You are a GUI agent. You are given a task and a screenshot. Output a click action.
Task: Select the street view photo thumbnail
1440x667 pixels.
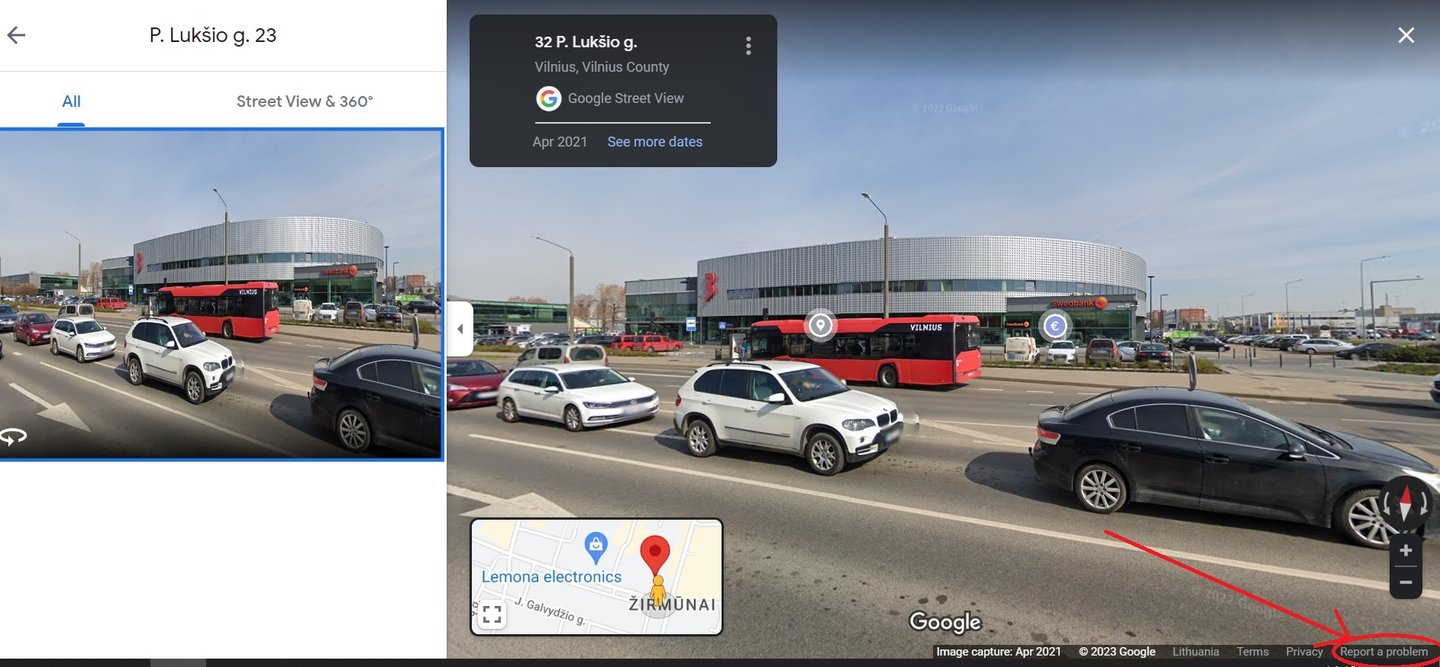click(x=220, y=294)
